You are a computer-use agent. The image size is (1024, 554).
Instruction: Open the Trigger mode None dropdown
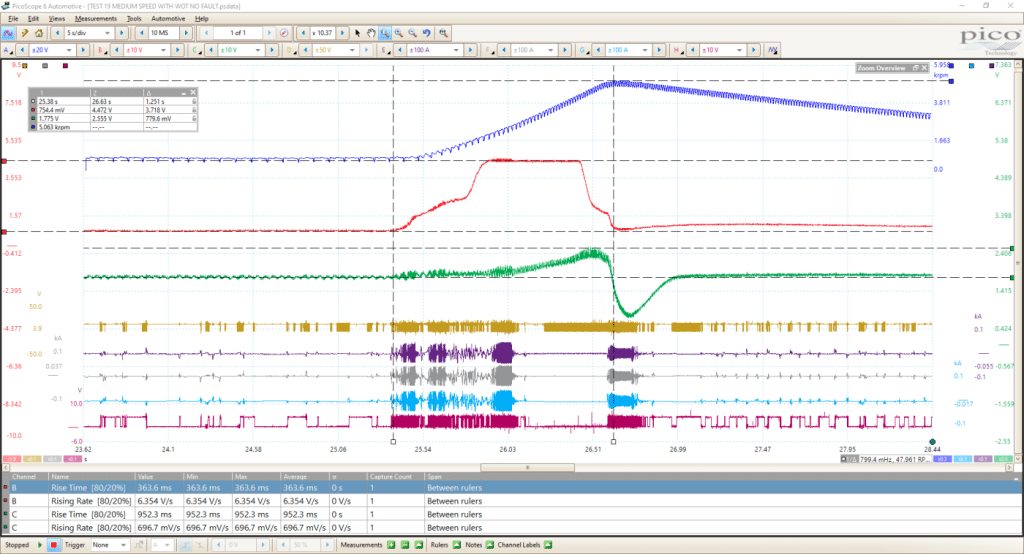click(x=109, y=545)
